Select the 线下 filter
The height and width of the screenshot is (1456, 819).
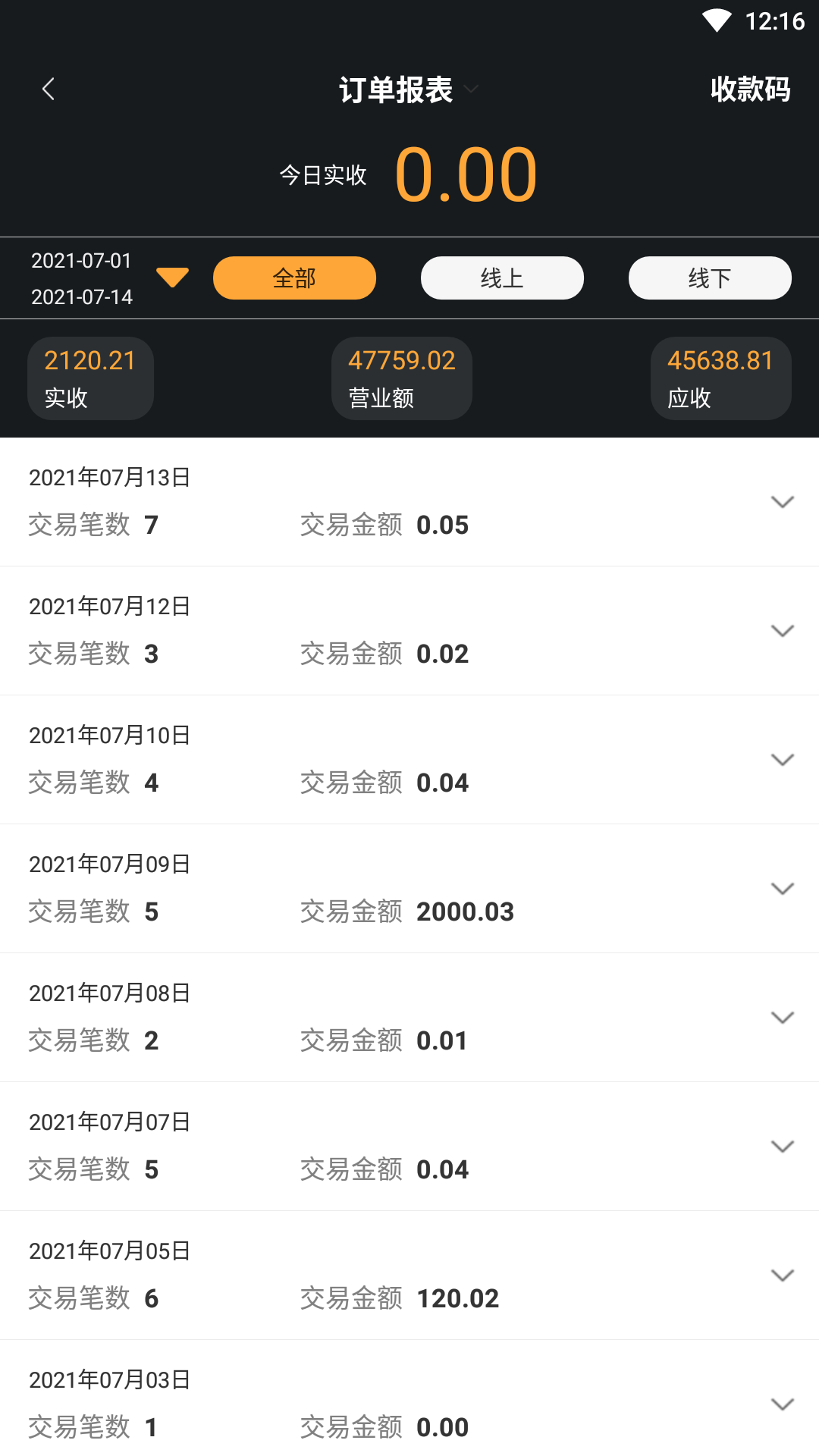point(710,278)
